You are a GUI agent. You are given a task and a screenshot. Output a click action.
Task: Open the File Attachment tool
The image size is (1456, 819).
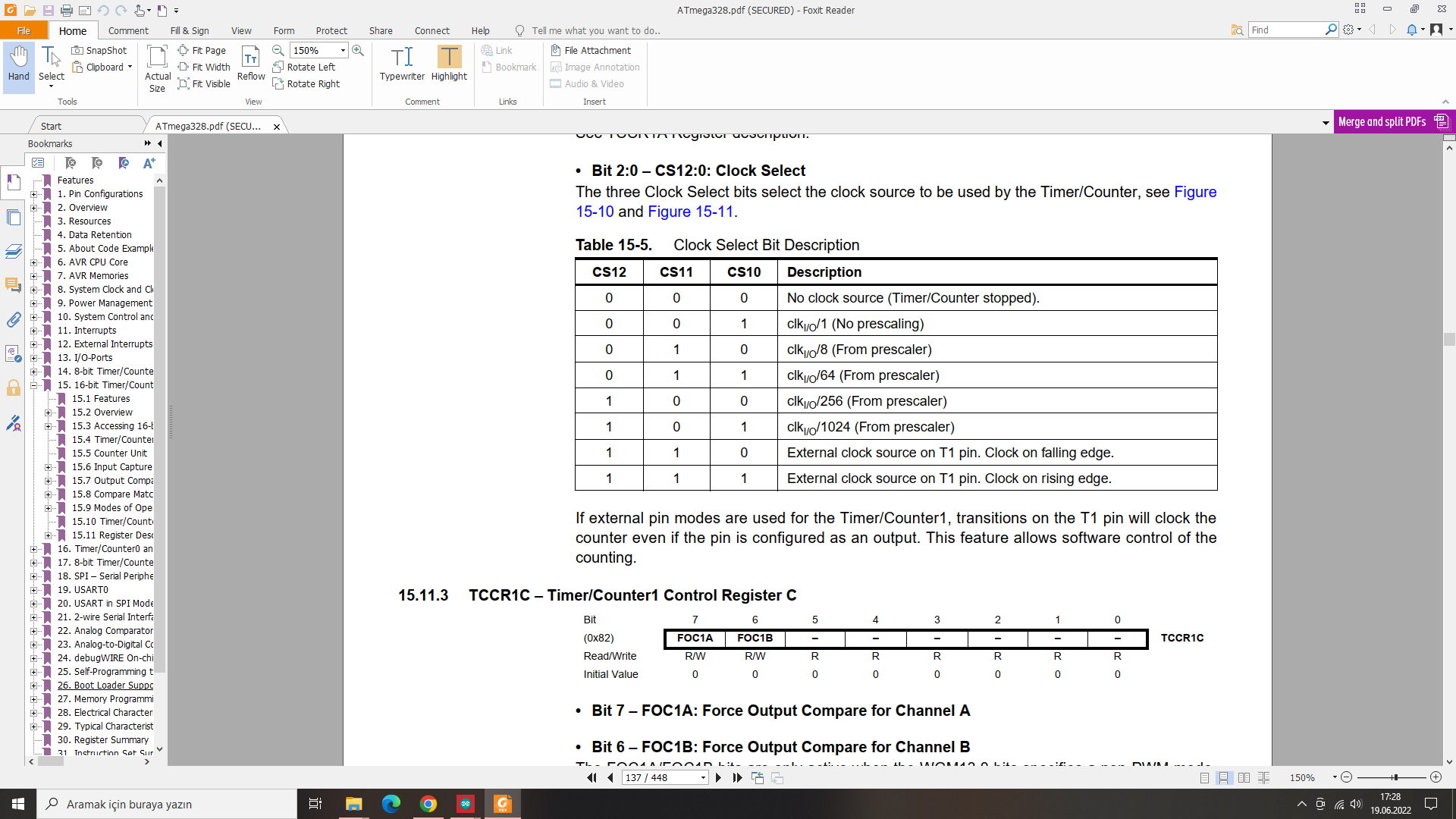coord(591,50)
